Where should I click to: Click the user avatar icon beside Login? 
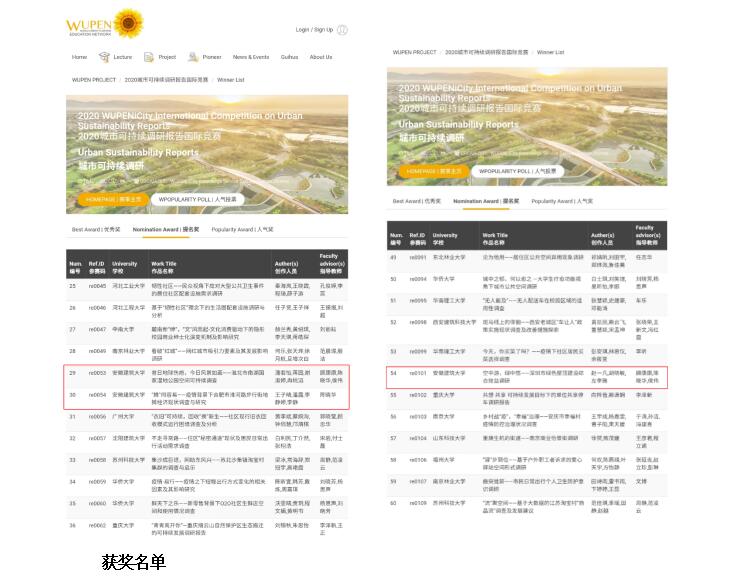[343, 29]
